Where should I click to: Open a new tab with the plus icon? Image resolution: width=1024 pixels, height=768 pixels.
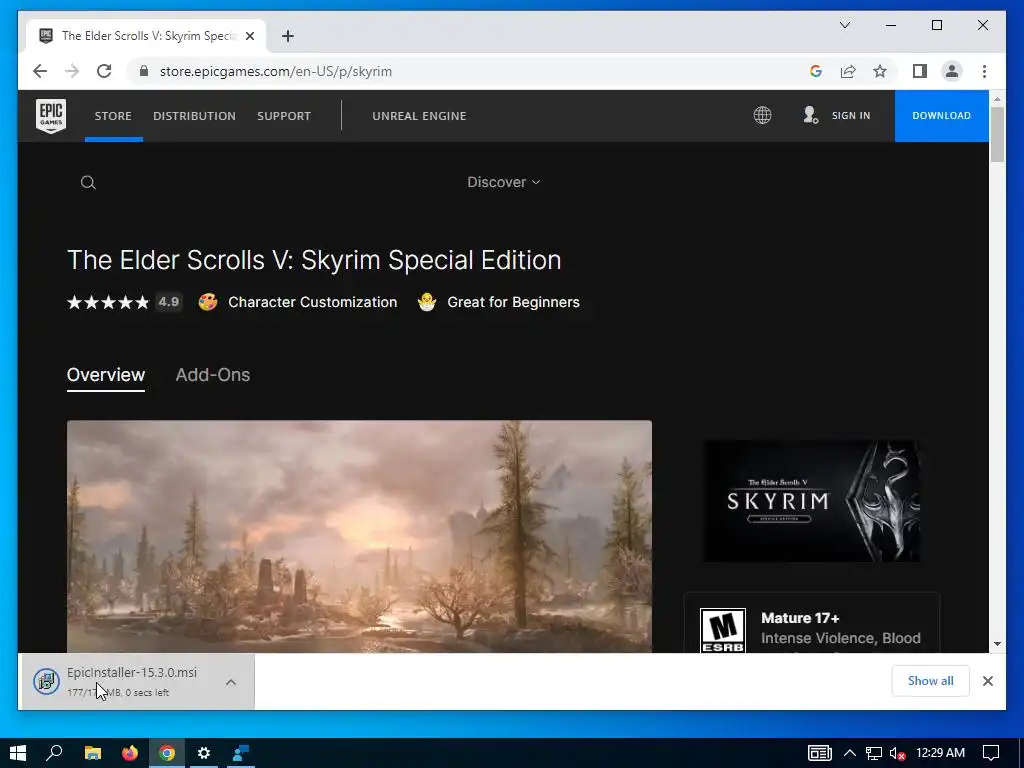click(x=288, y=36)
